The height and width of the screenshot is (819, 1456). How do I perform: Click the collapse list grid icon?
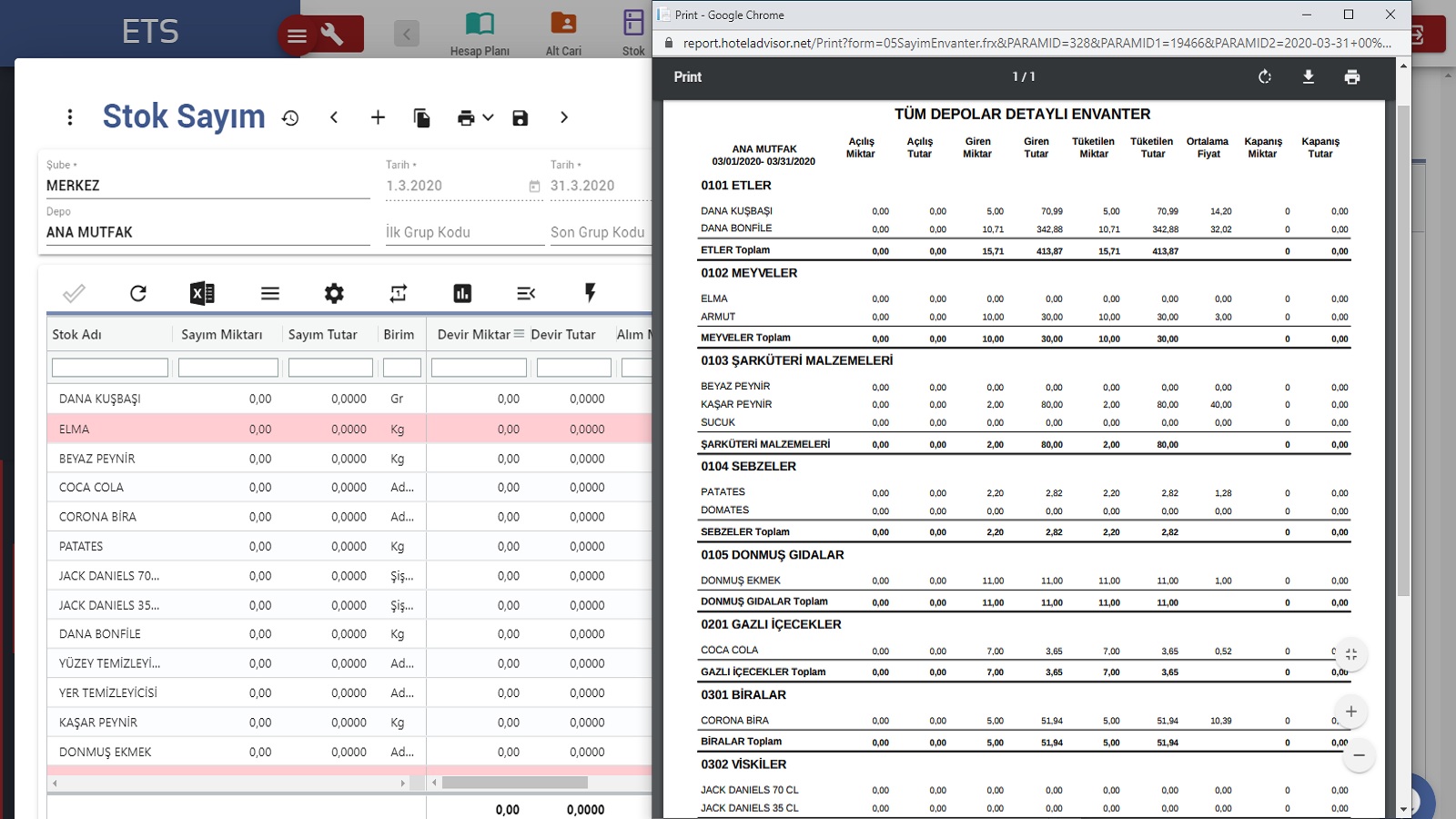(x=526, y=293)
